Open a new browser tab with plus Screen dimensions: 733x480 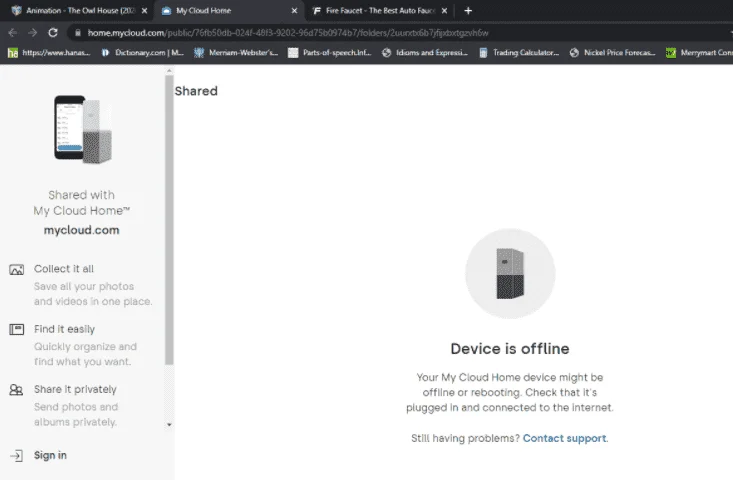tap(468, 10)
